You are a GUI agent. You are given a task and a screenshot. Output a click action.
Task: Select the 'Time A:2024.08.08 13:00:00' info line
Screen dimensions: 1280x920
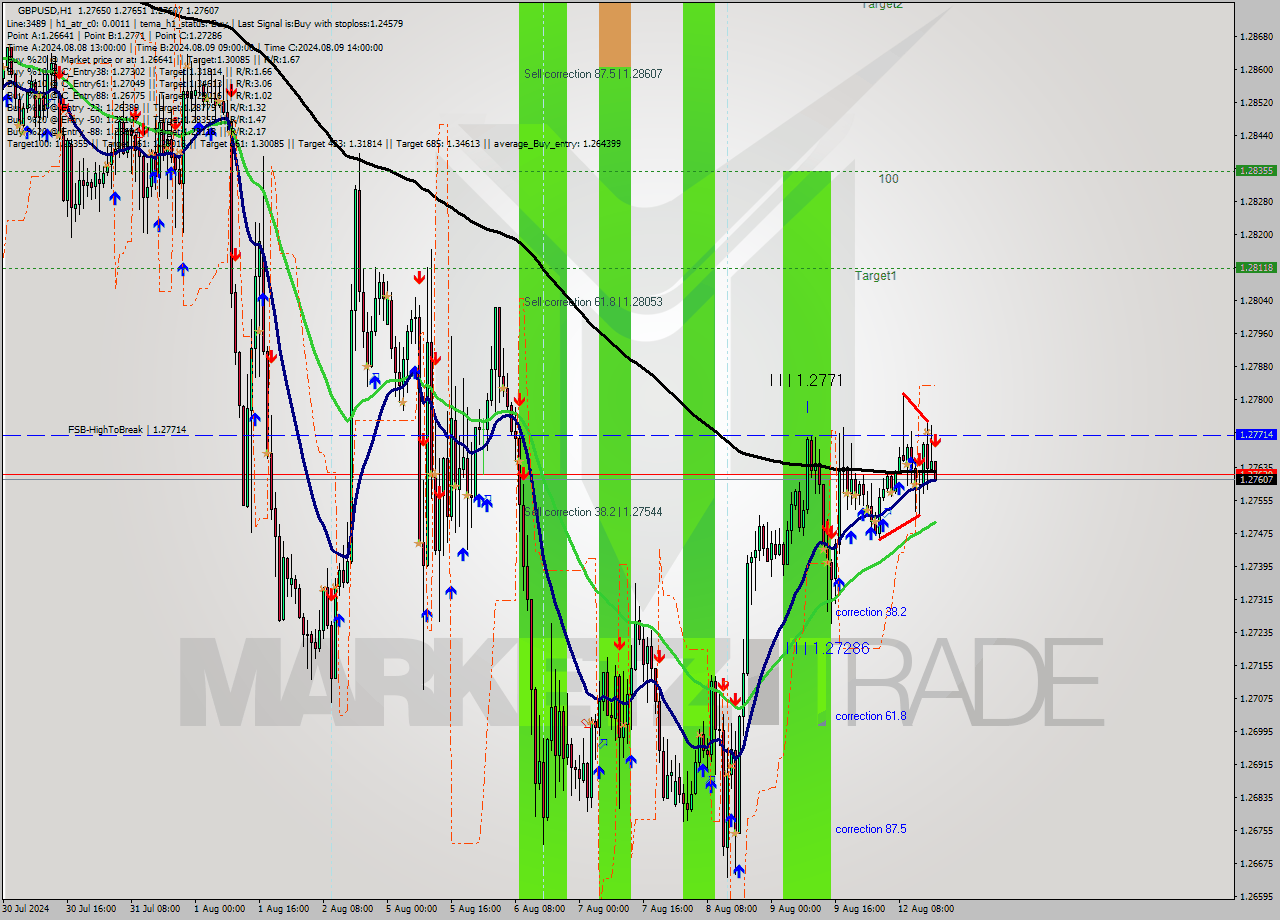coord(194,47)
